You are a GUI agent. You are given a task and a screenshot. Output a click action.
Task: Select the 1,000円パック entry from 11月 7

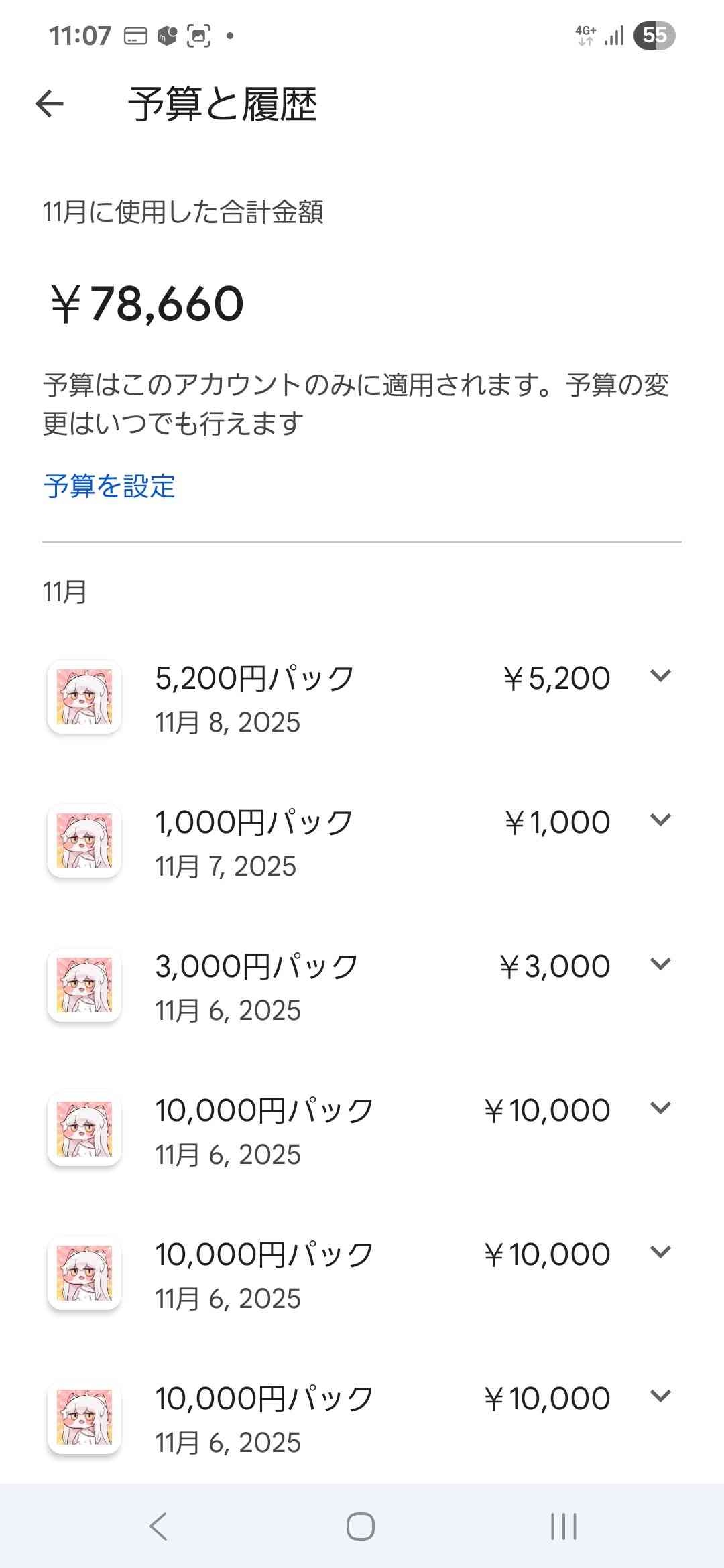tap(253, 841)
